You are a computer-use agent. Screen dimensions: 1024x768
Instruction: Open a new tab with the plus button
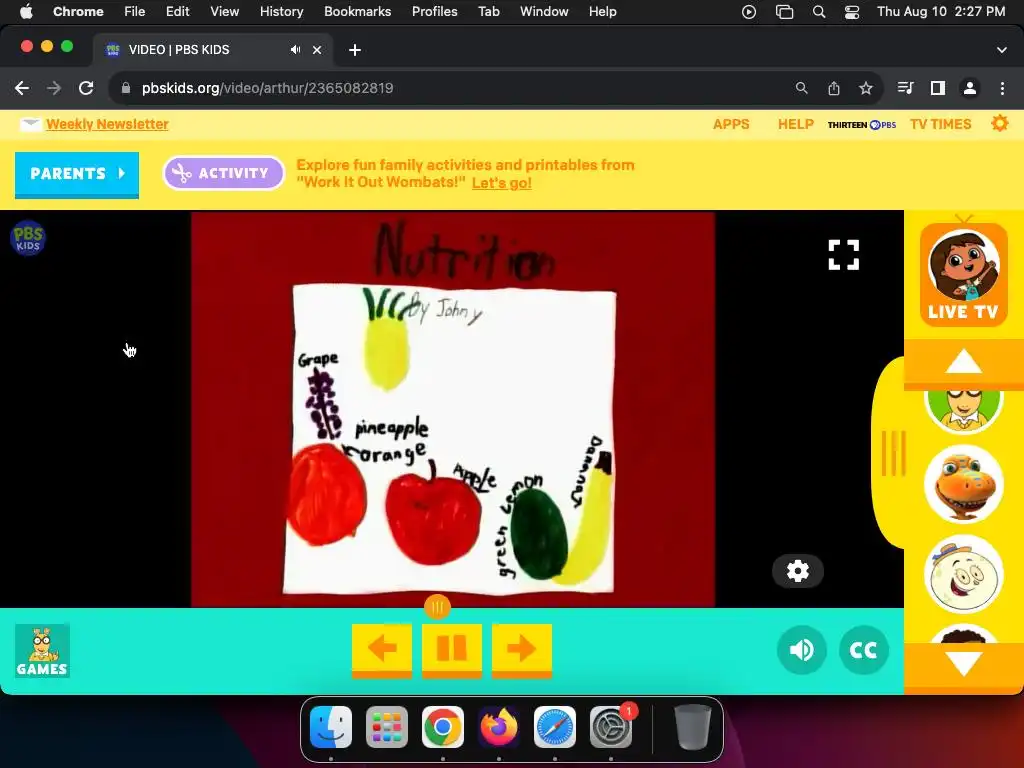pyautogui.click(x=355, y=50)
